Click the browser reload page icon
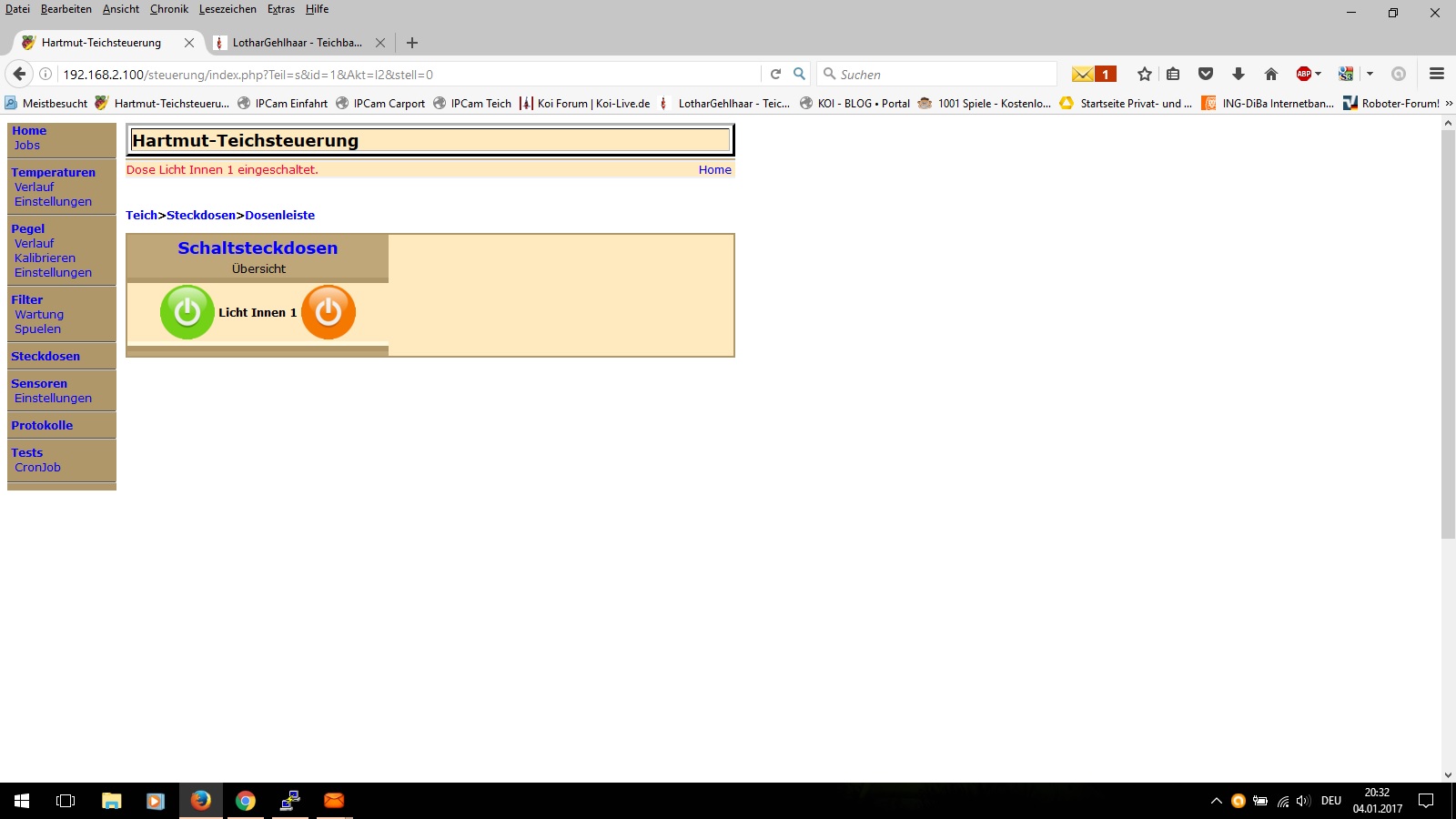The image size is (1456, 819). (x=775, y=75)
